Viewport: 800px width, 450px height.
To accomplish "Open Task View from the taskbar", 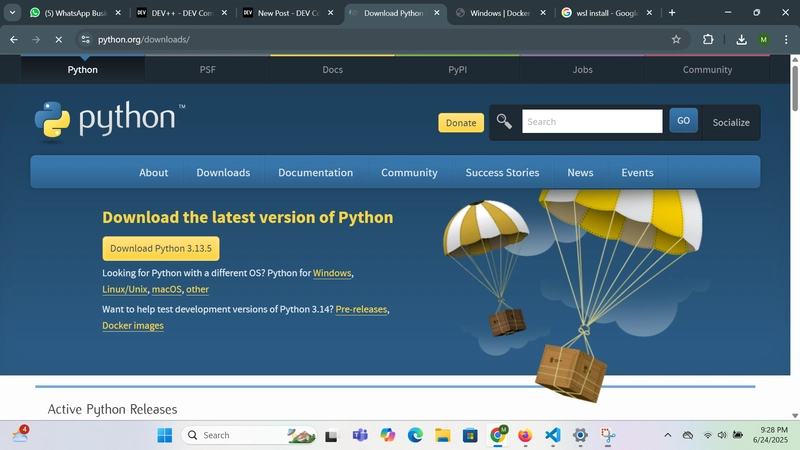I will [x=332, y=435].
